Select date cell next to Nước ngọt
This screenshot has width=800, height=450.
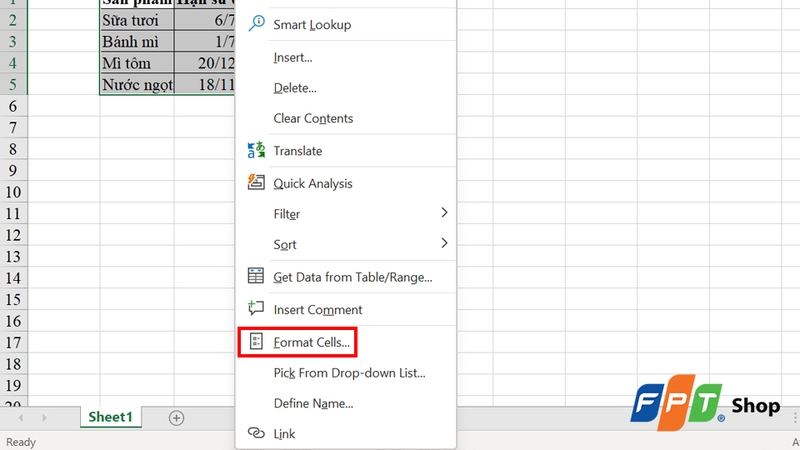(x=205, y=85)
